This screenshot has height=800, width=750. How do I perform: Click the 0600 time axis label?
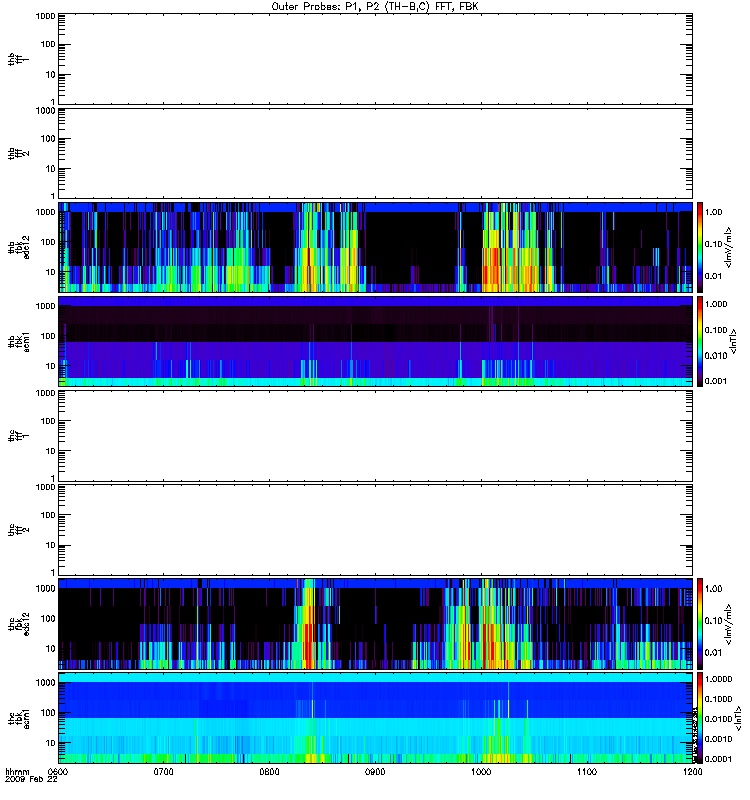click(x=58, y=772)
